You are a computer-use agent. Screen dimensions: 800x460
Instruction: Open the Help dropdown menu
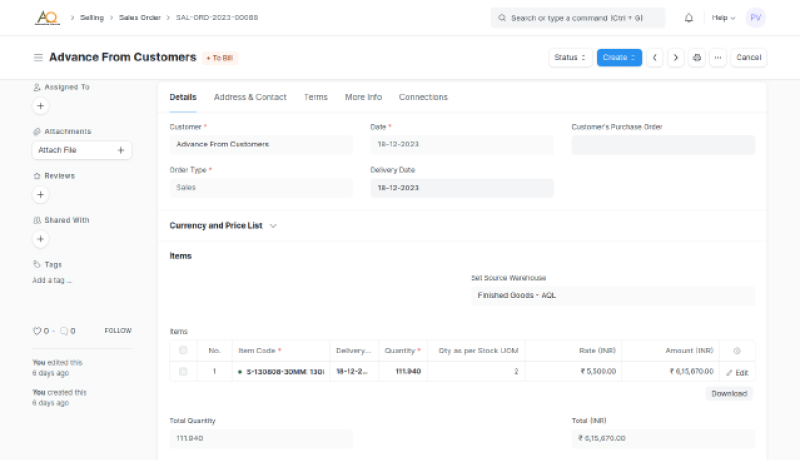click(x=723, y=18)
